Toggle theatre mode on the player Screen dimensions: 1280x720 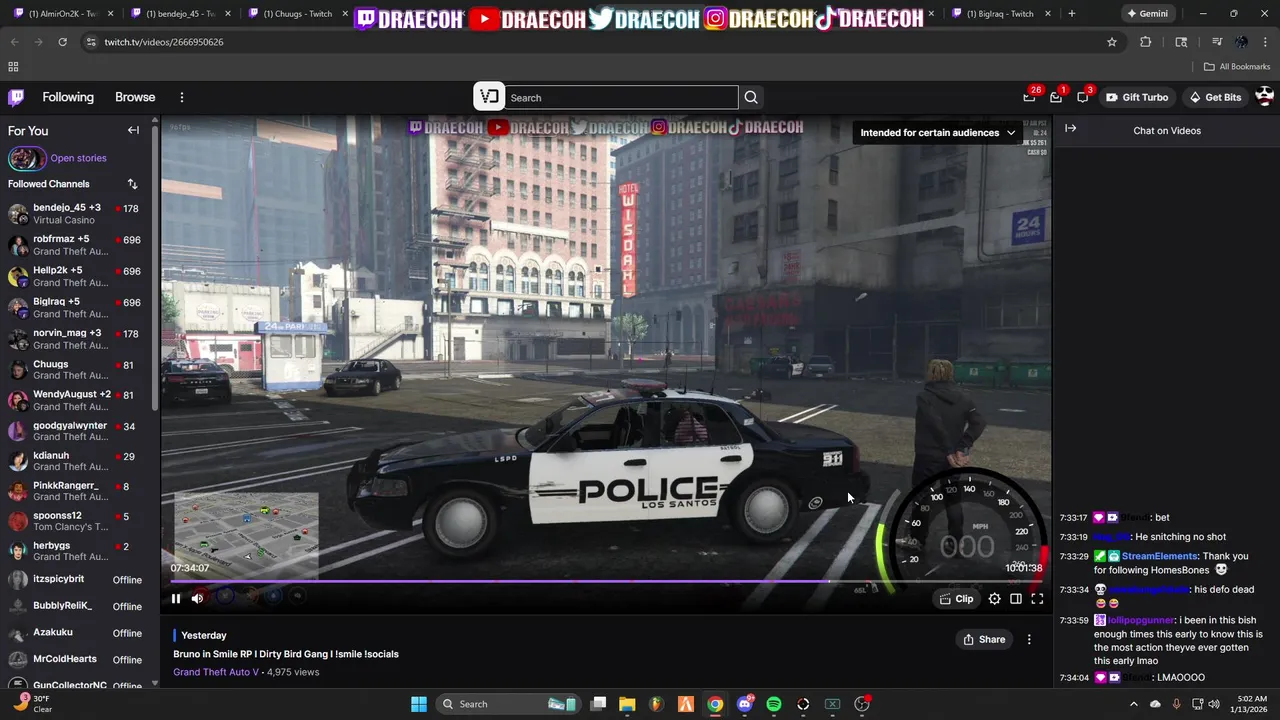tap(1016, 599)
